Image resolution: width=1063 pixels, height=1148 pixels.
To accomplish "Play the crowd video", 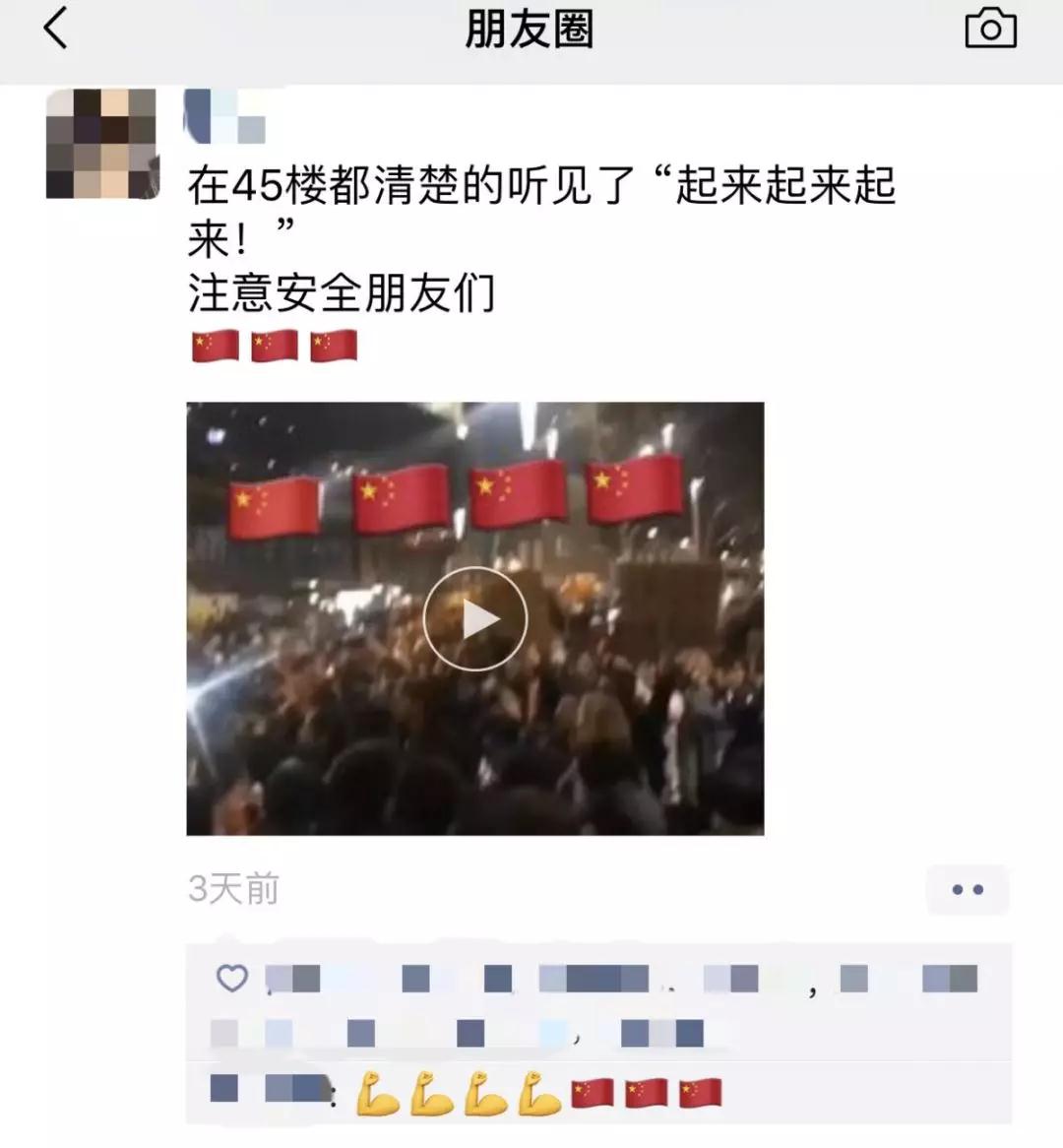I will (x=475, y=618).
